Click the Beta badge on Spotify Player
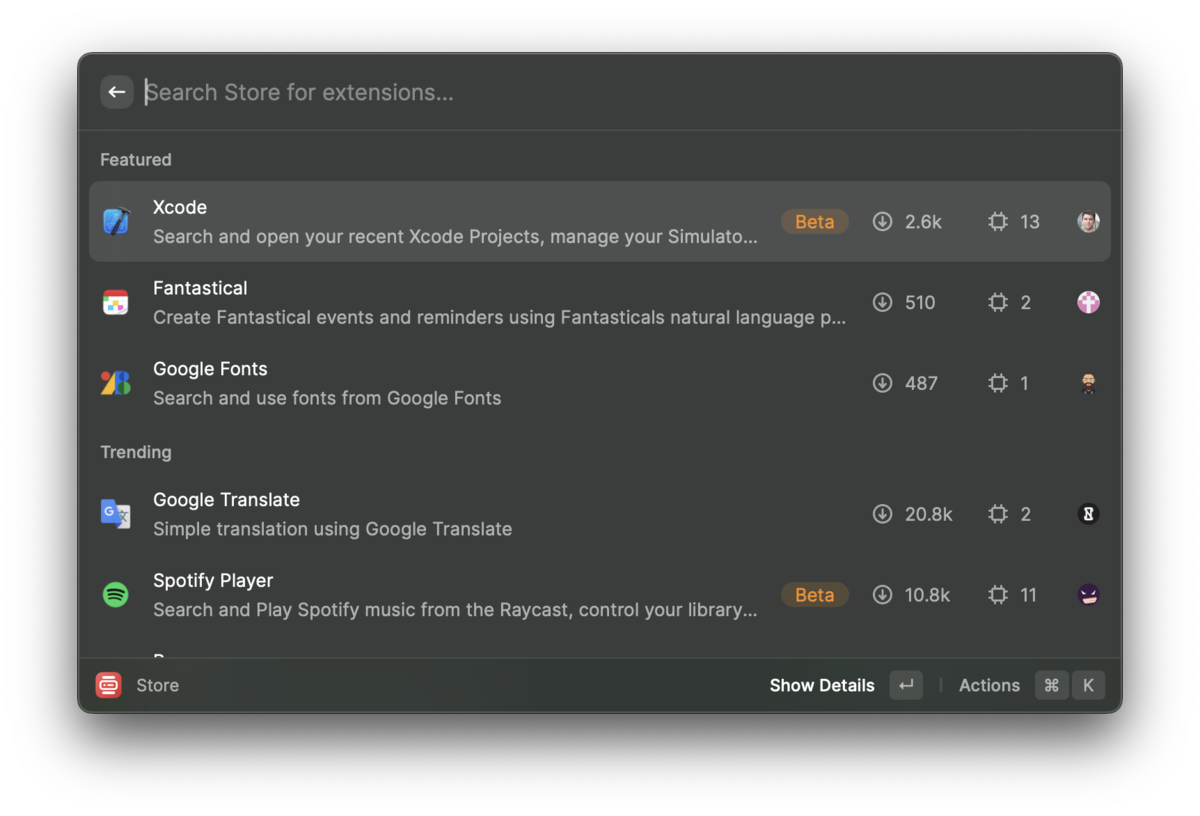This screenshot has height=816, width=1200. [814, 595]
